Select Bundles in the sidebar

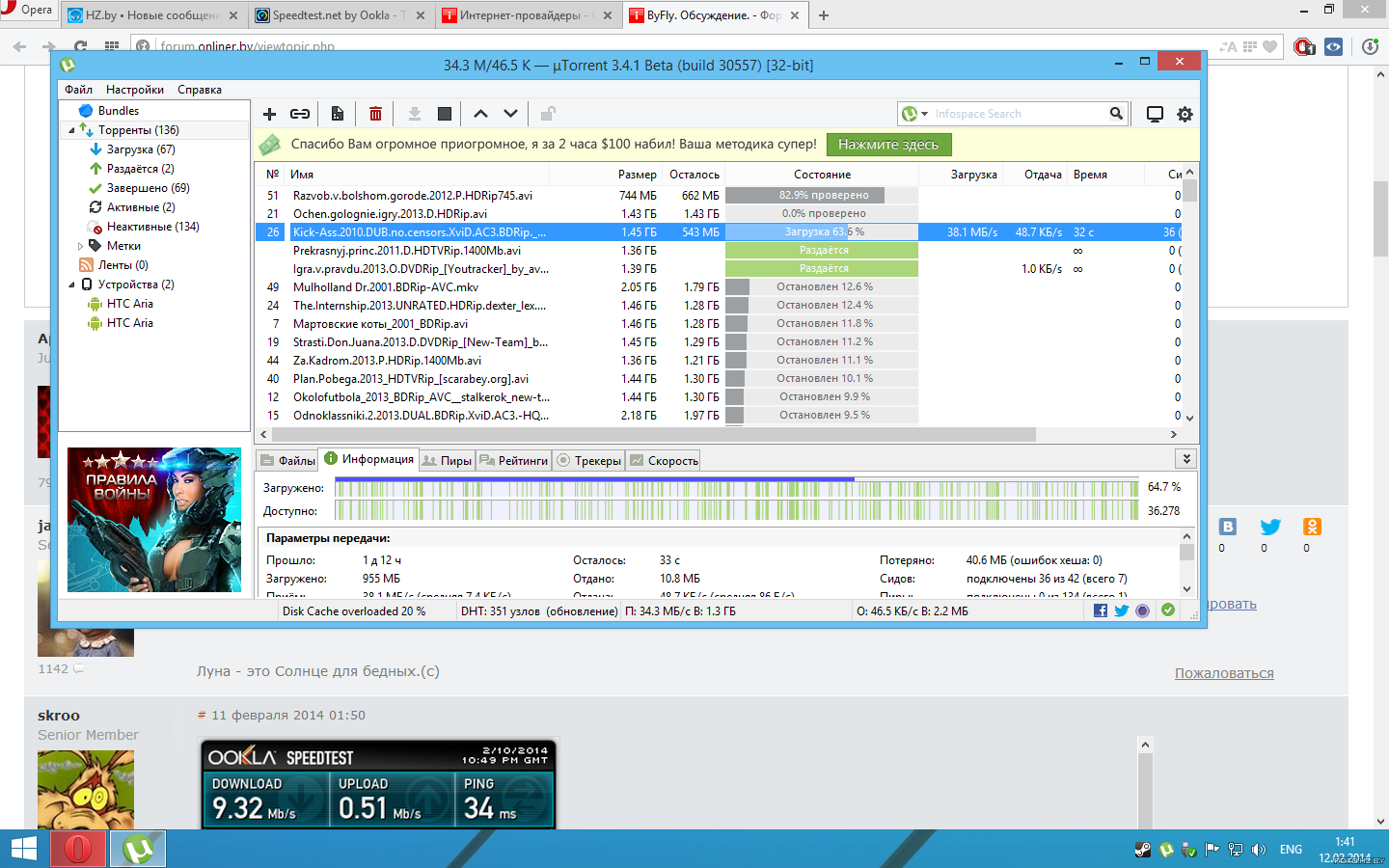click(x=118, y=111)
